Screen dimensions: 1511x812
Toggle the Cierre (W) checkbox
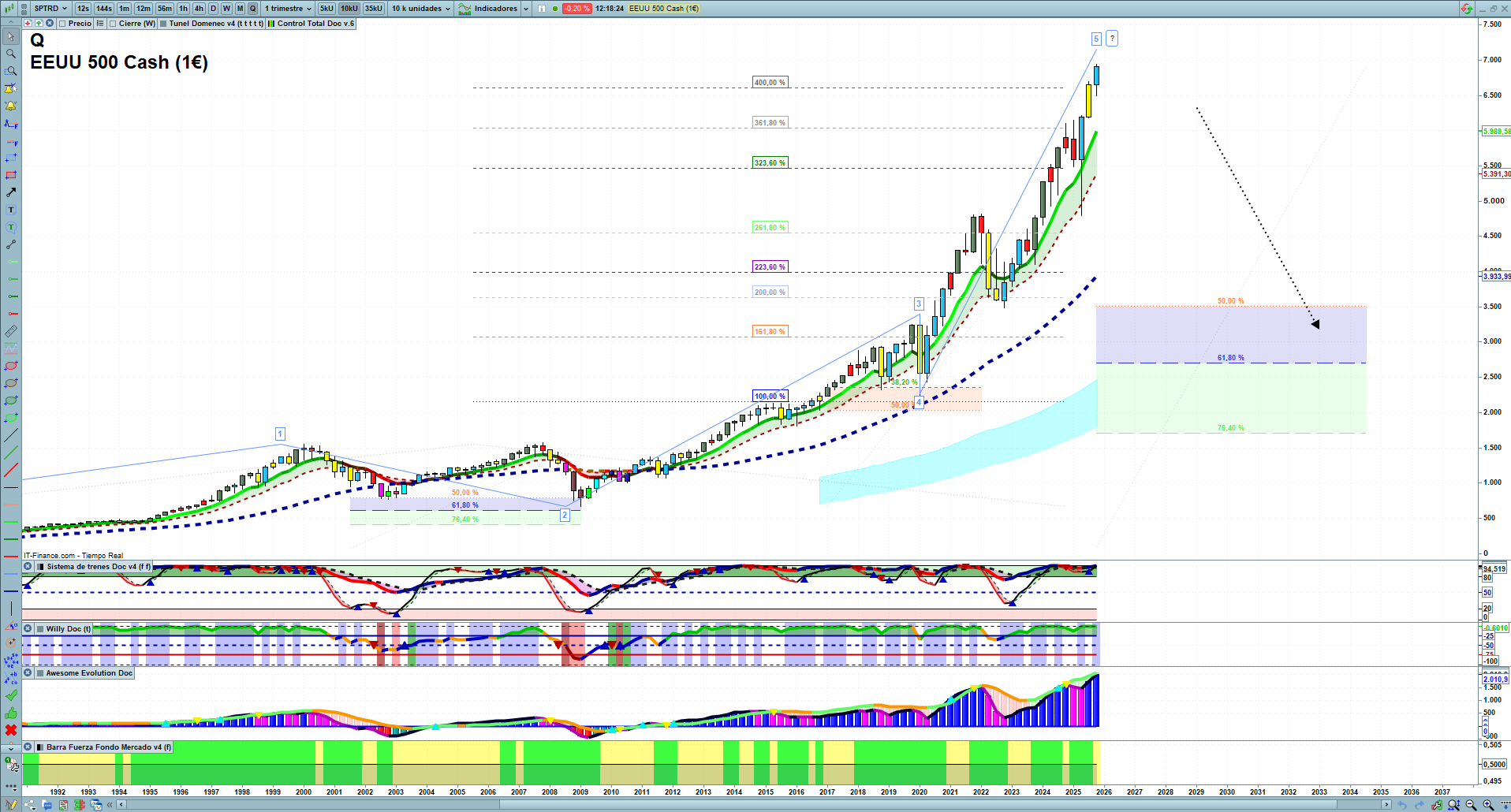(x=113, y=24)
